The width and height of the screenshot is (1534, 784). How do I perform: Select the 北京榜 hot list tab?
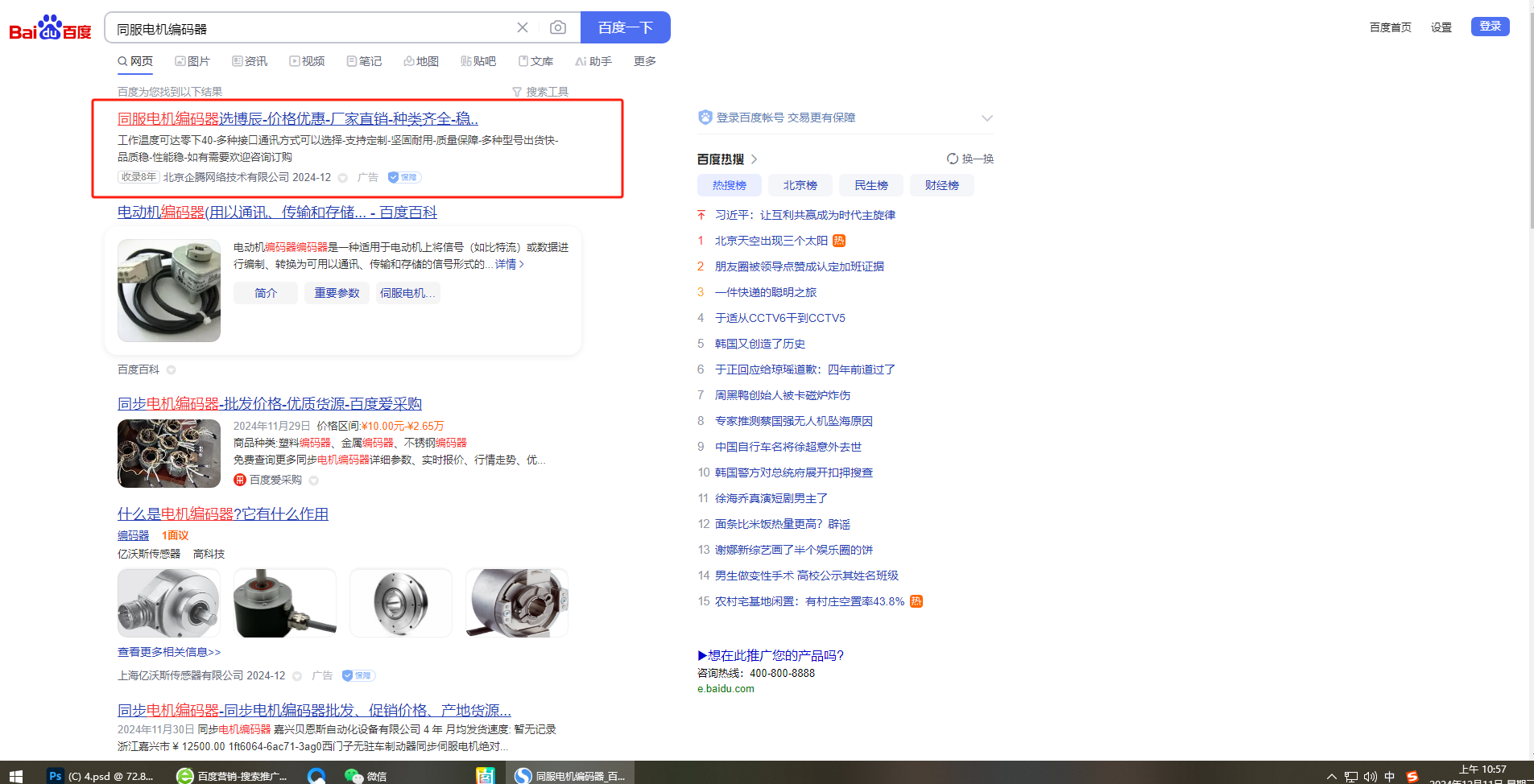800,185
